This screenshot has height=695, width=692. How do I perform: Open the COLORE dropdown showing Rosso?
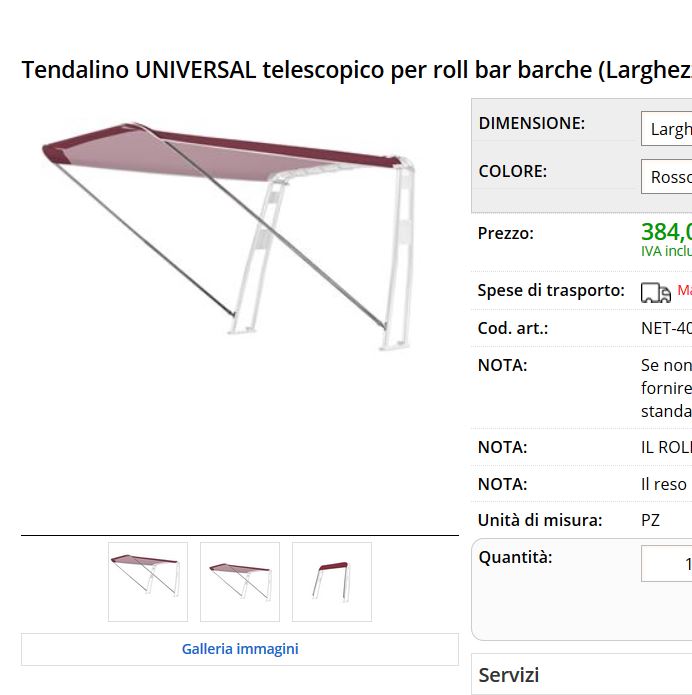point(666,177)
